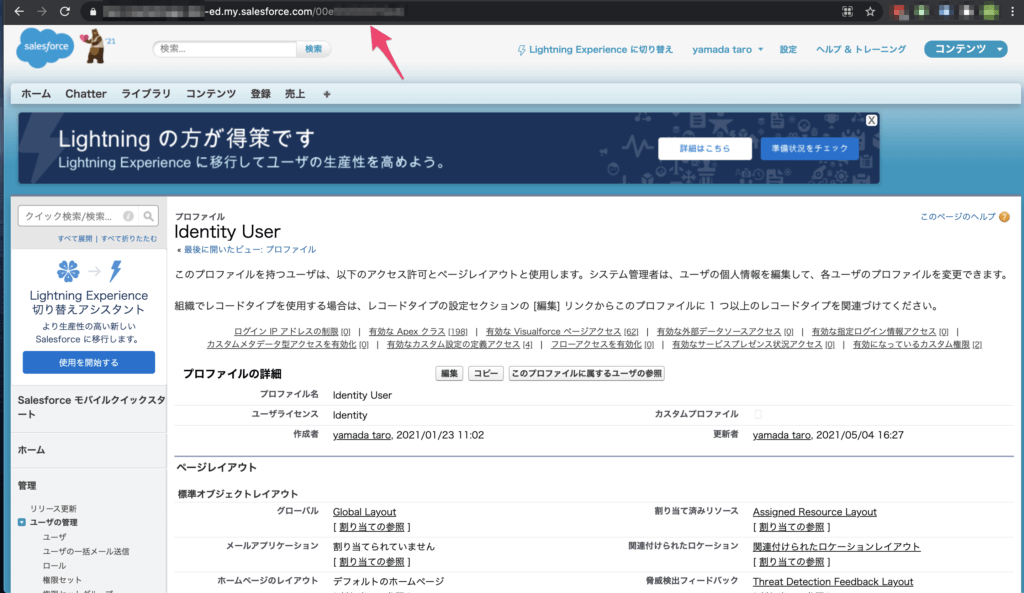Screen dimensions: 1024x593
Task: Switch to the Chatter tab
Action: click(85, 93)
